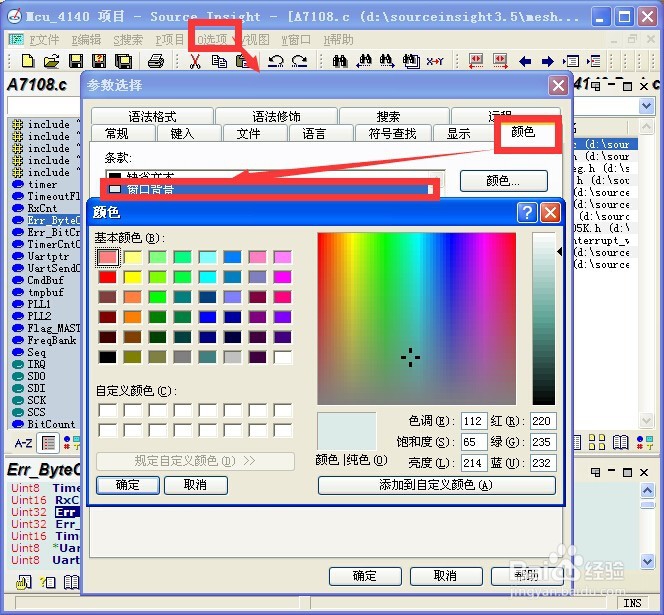Select the black basic color swatch

[x=108, y=357]
